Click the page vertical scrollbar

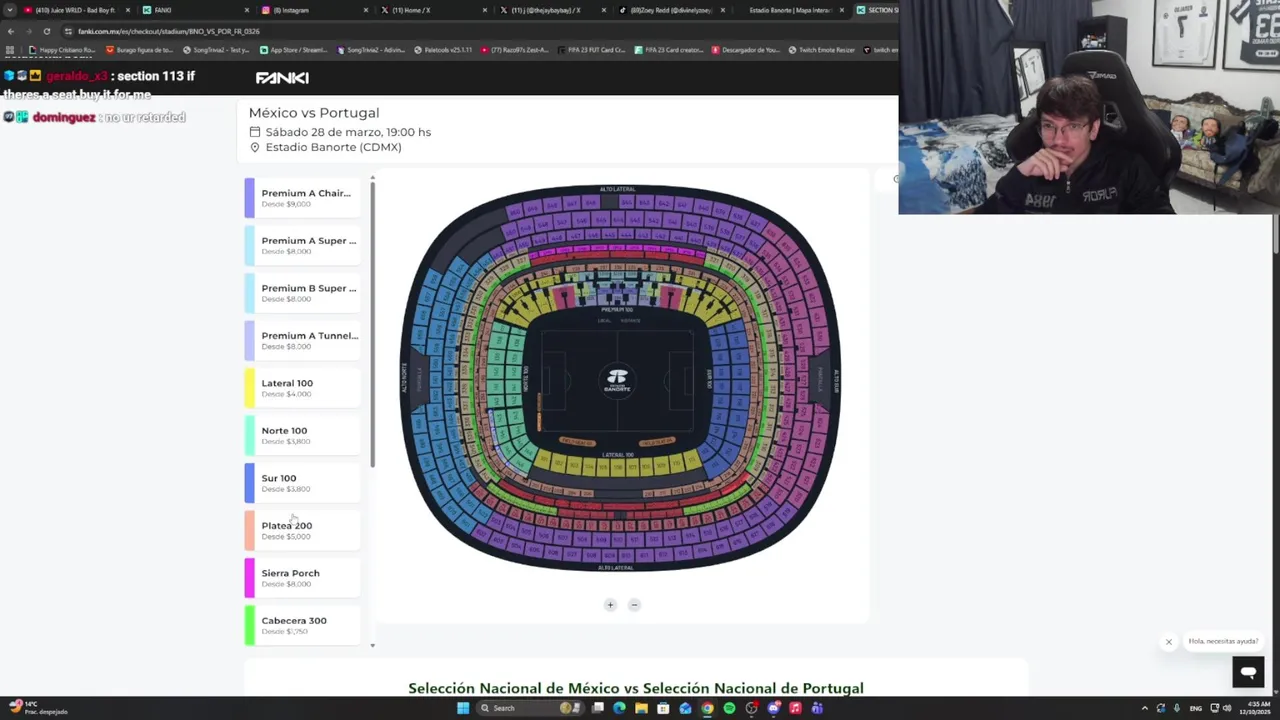tap(1276, 235)
